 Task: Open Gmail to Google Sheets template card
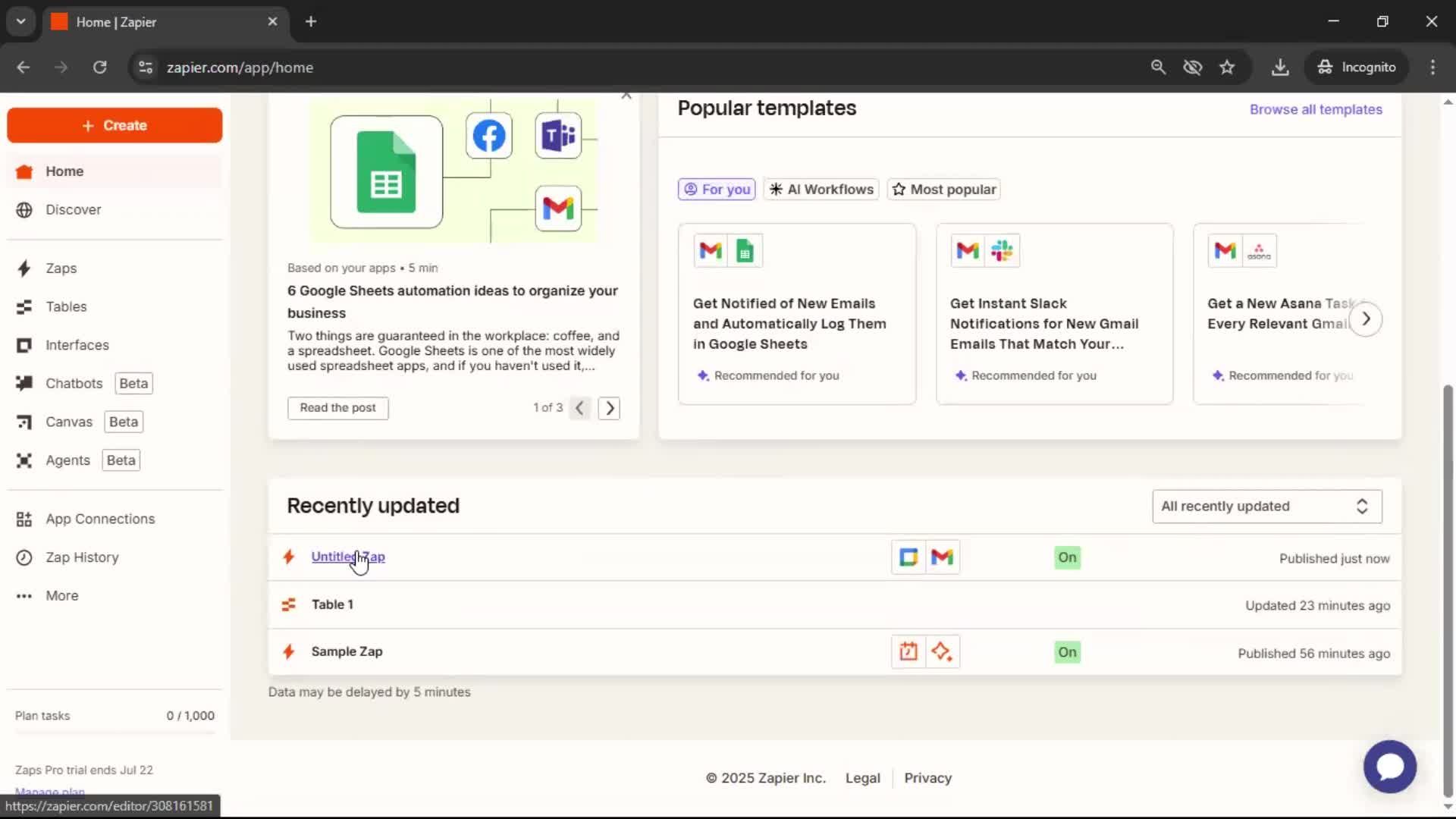[797, 314]
